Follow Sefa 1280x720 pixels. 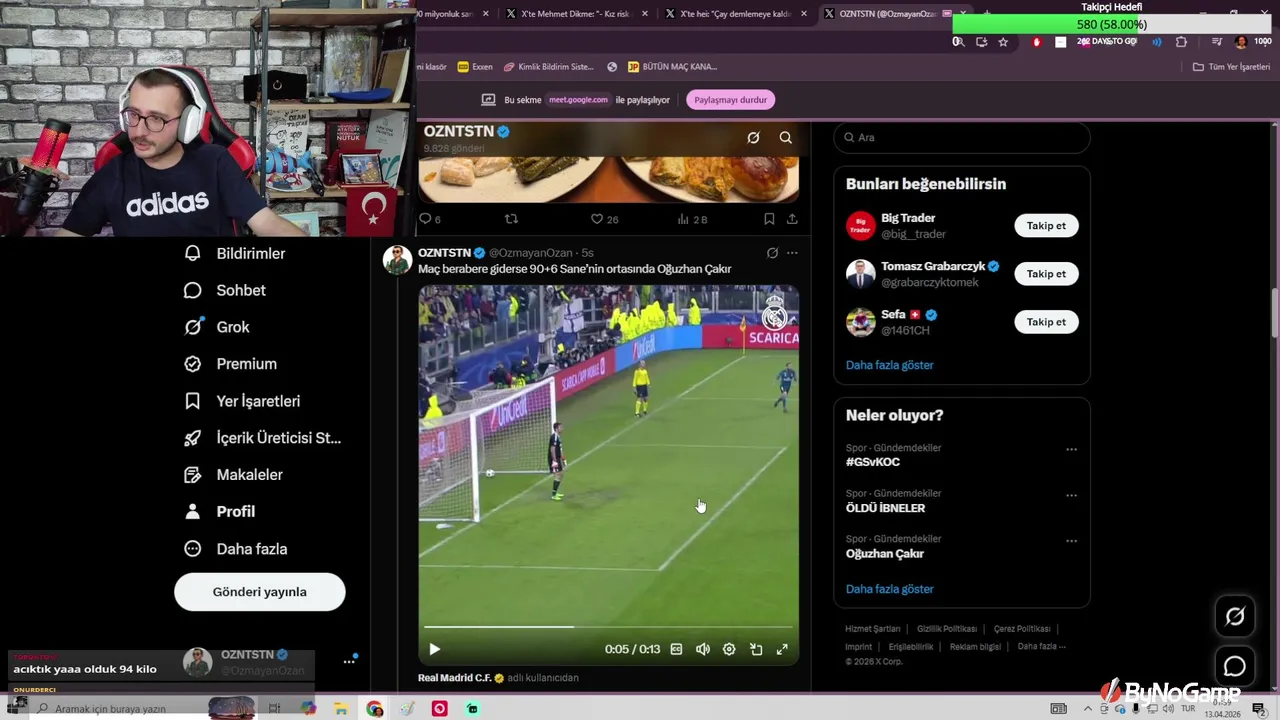(x=1046, y=322)
